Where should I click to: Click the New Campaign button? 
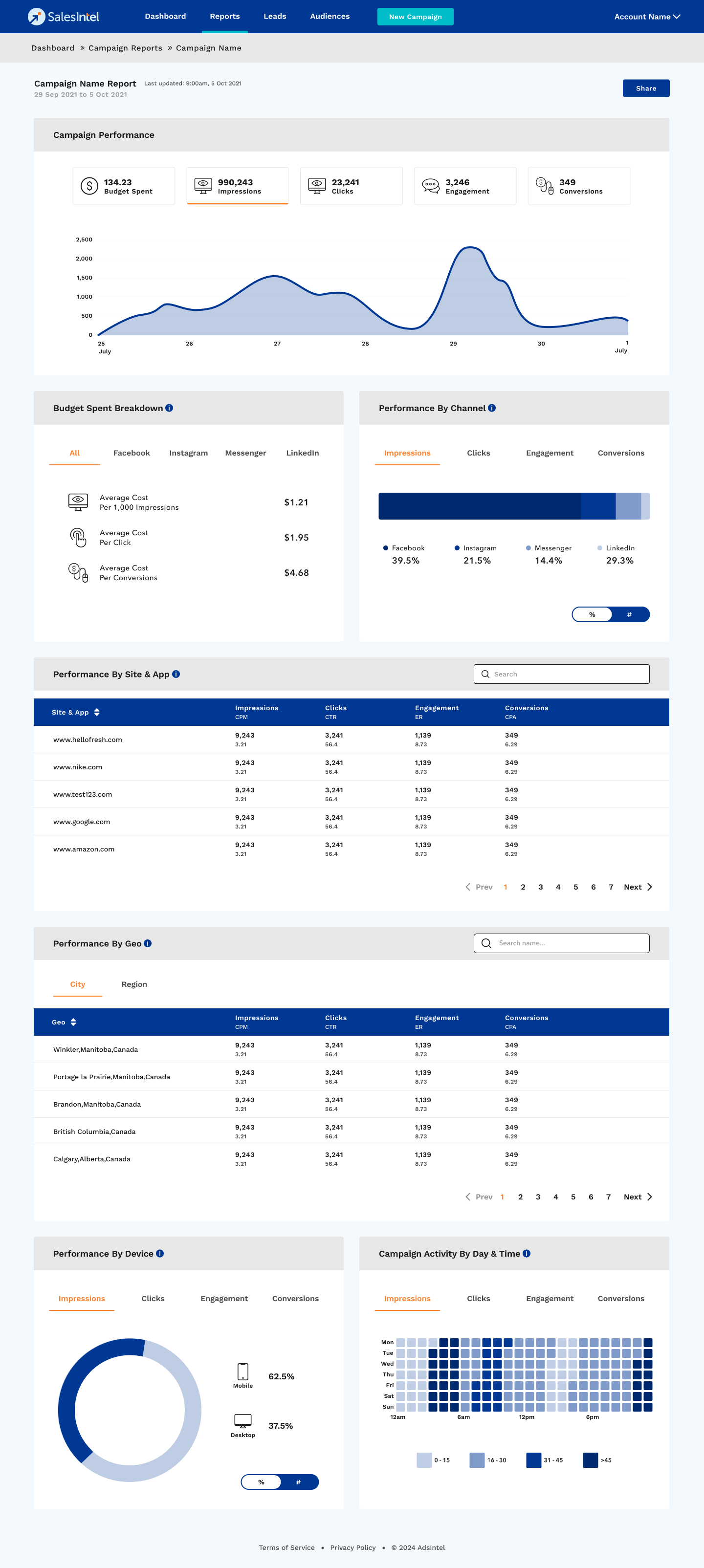coord(416,17)
